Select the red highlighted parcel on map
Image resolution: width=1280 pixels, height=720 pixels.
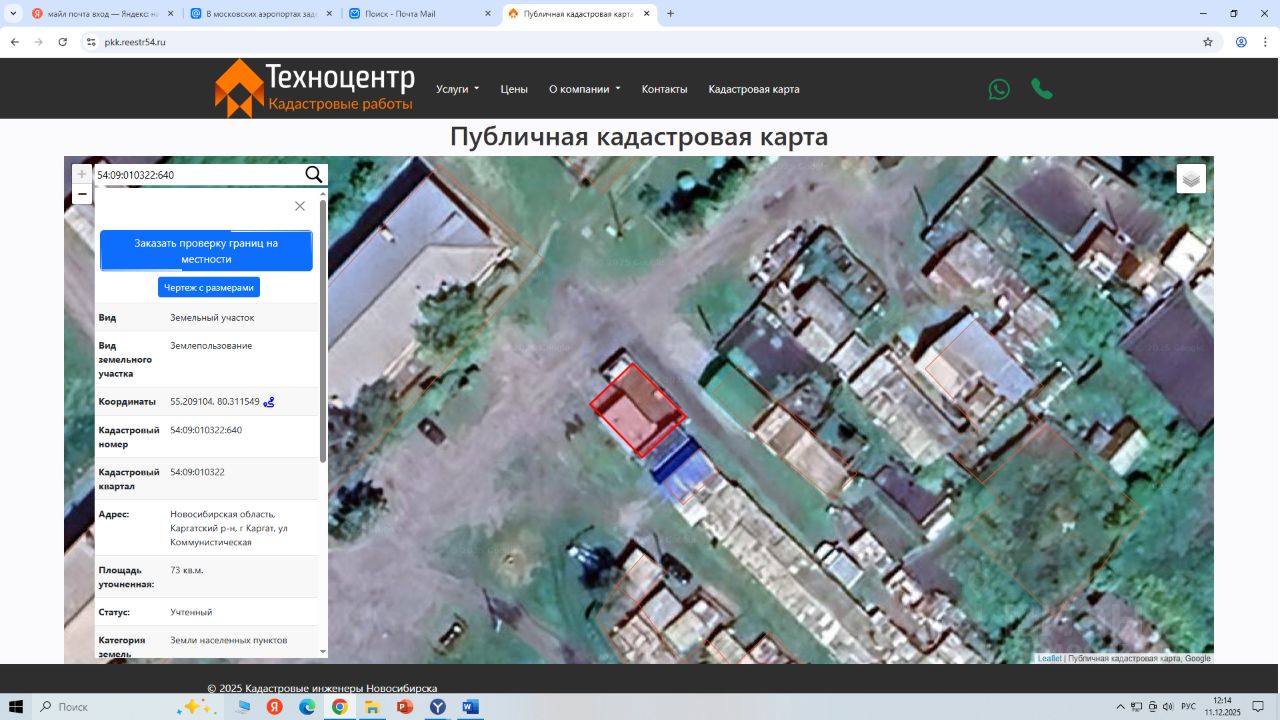[x=637, y=410]
